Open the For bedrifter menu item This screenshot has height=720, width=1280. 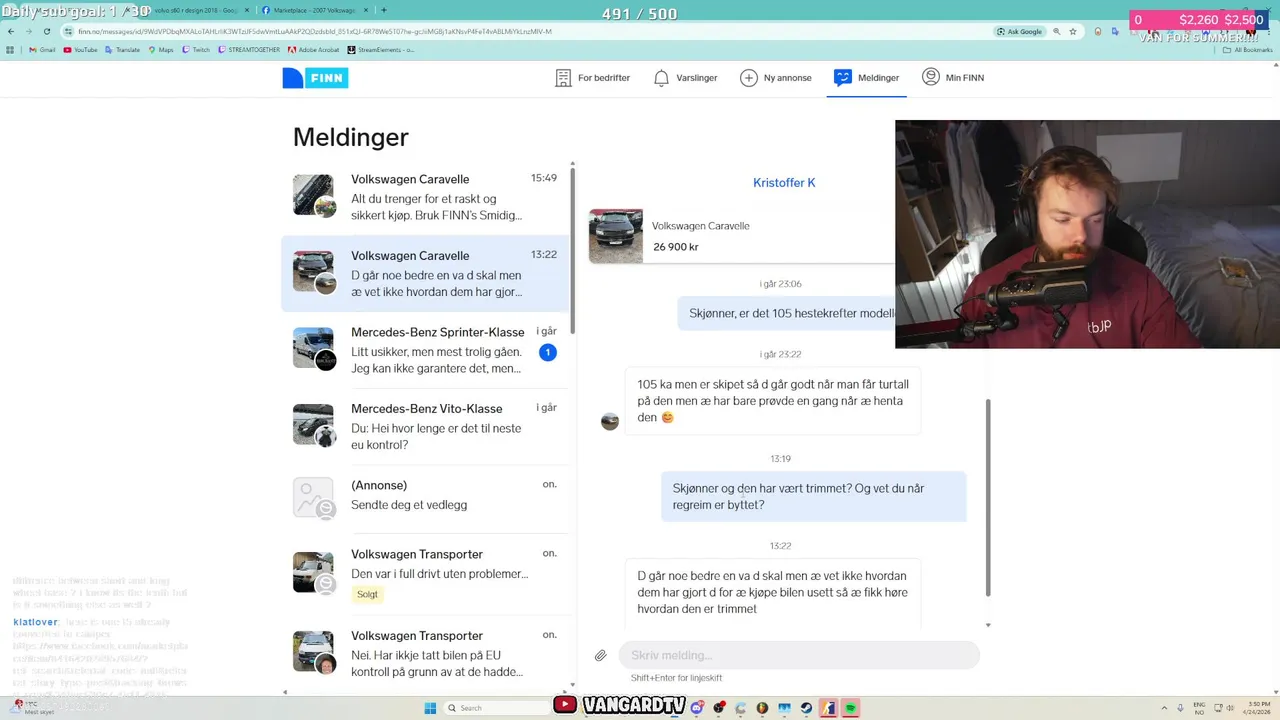point(592,78)
